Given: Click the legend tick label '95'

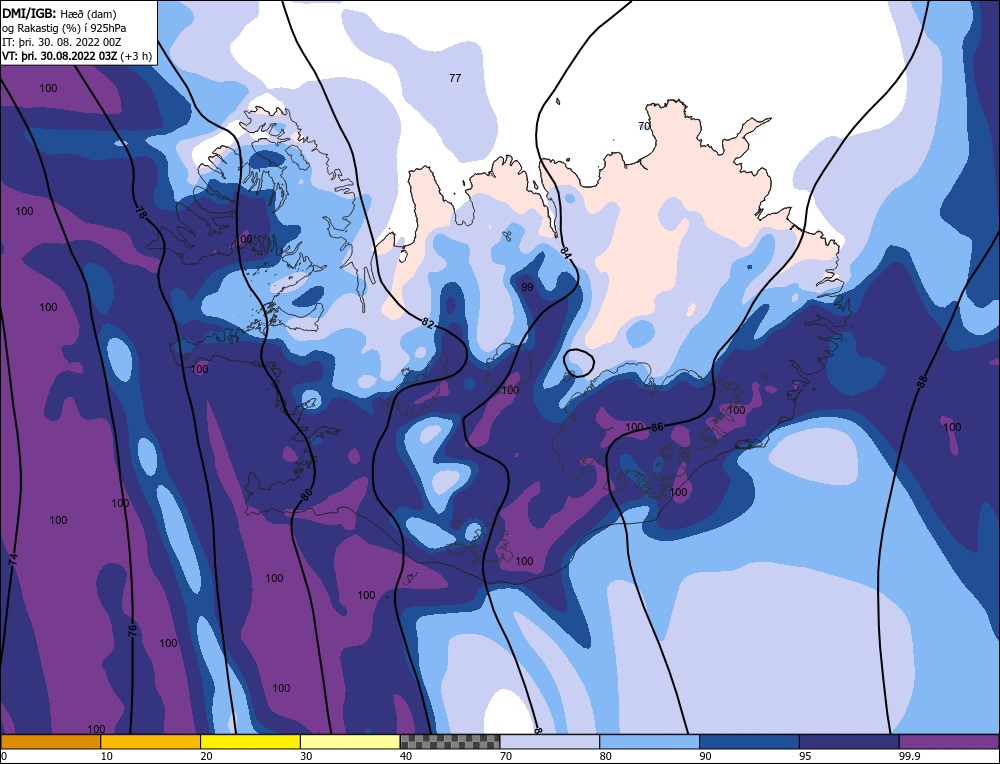Looking at the screenshot, I should (805, 756).
